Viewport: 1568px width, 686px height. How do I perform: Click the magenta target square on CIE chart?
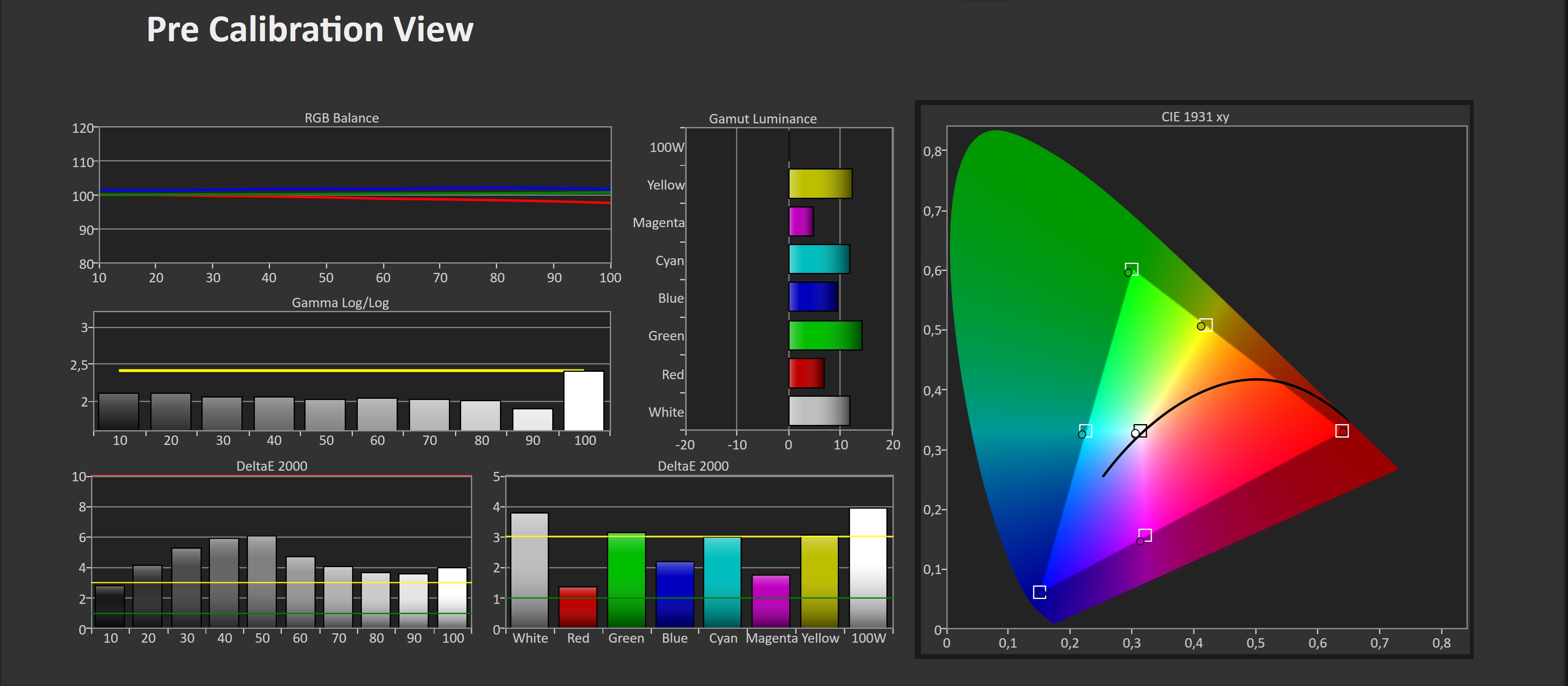tap(1145, 535)
